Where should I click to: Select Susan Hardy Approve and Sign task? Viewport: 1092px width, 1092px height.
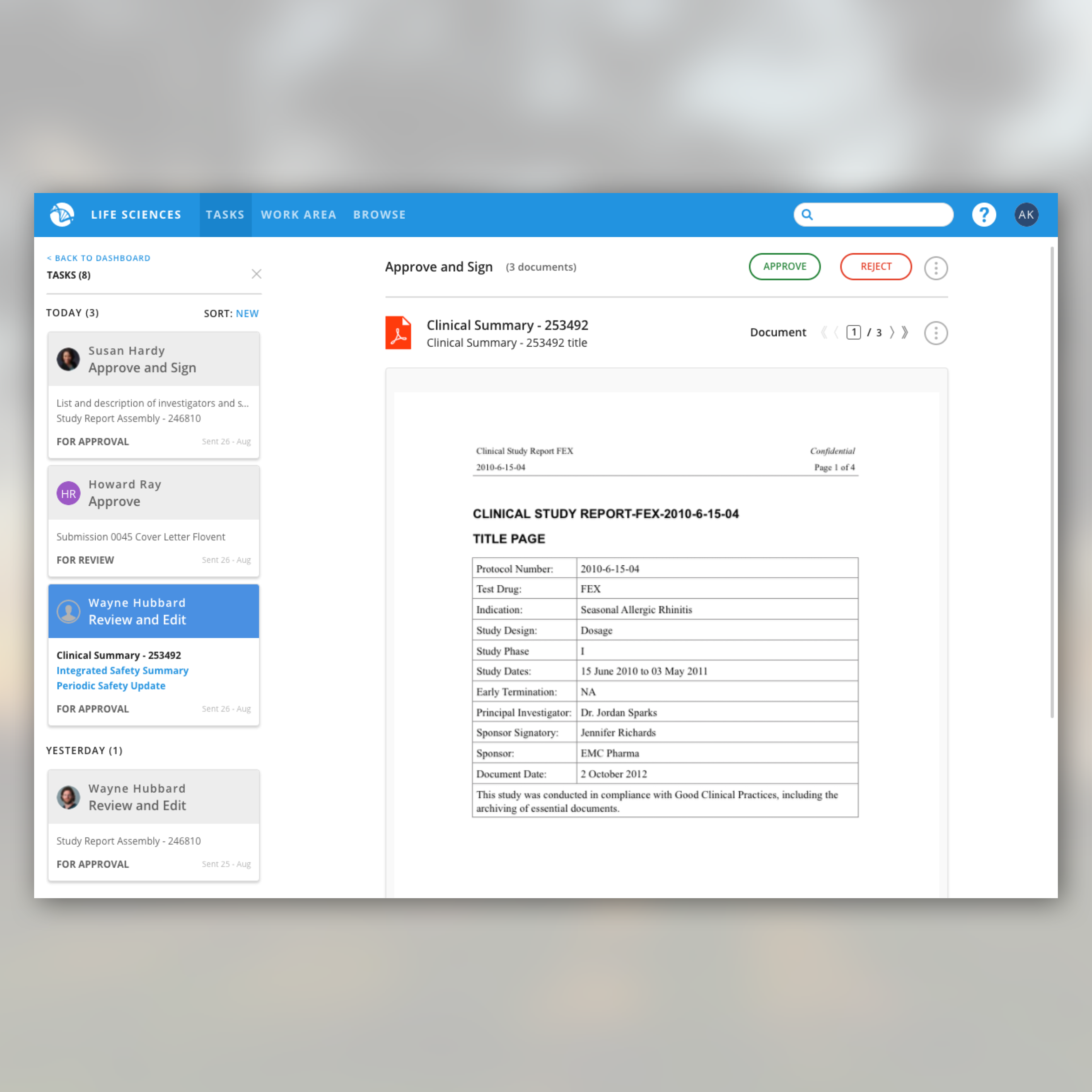pyautogui.click(x=153, y=359)
